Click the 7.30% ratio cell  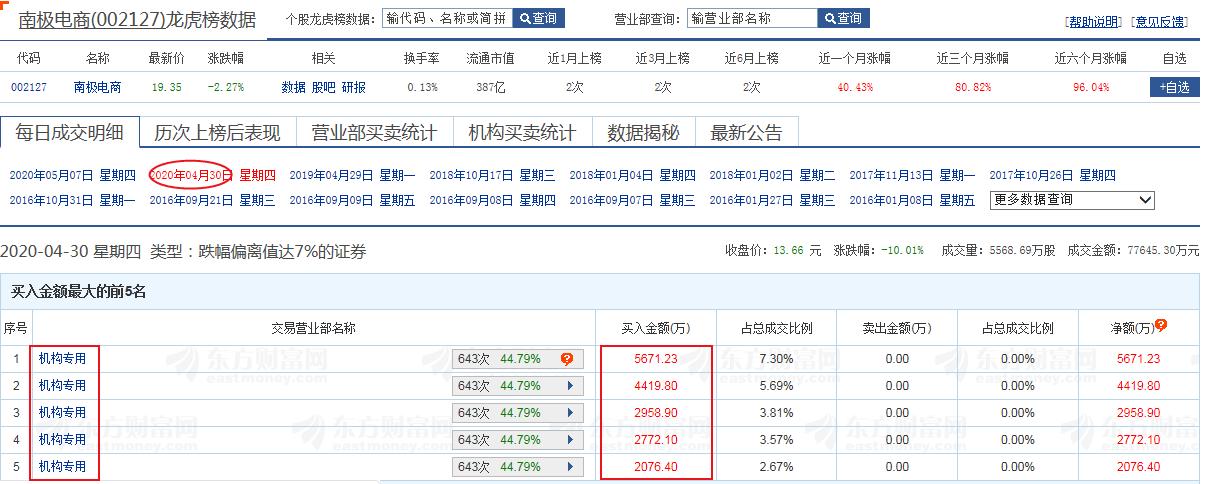[776, 358]
